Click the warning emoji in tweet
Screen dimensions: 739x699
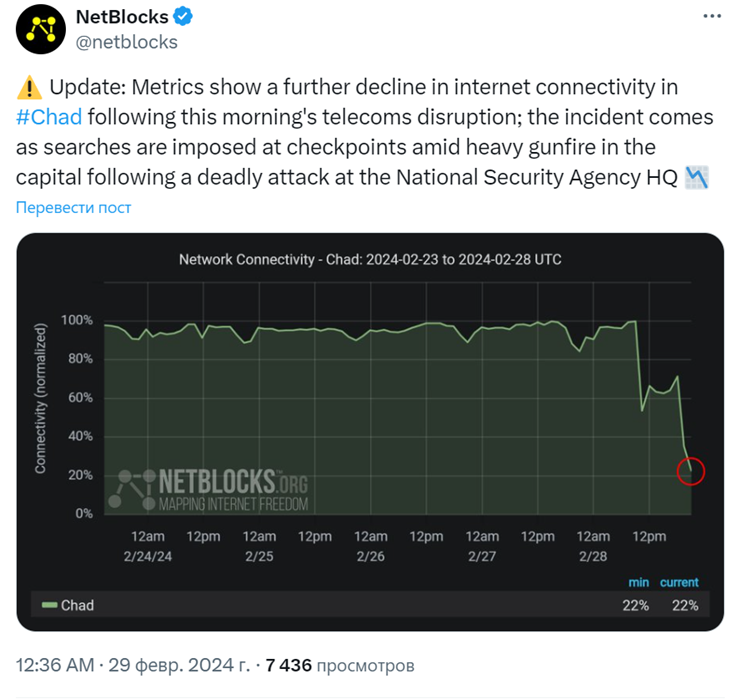(x=29, y=88)
